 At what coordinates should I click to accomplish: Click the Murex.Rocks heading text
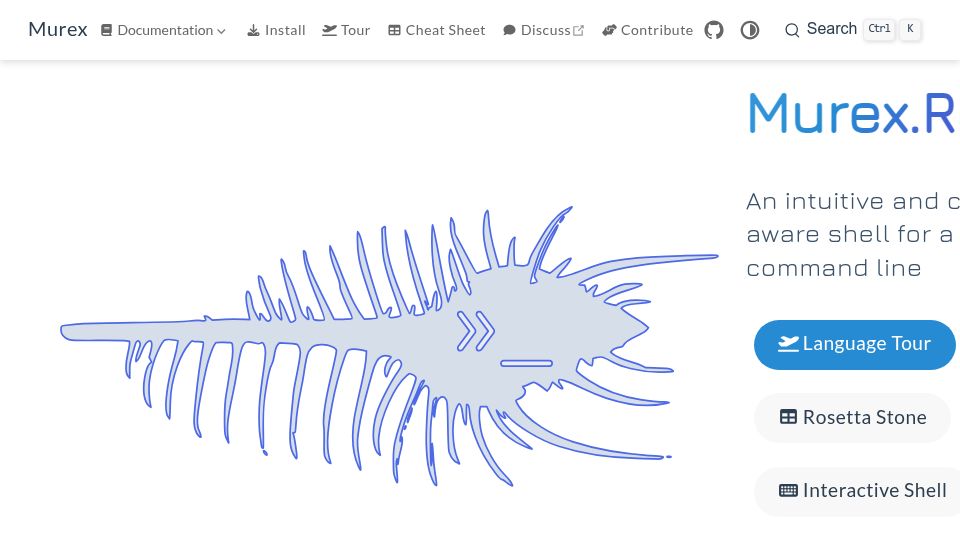pyautogui.click(x=852, y=113)
